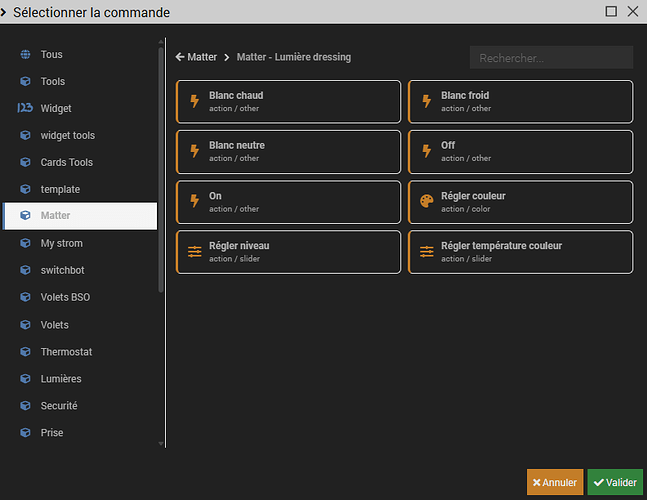Click the breadcrumb chevron after Matter
The height and width of the screenshot is (500, 647).
click(x=227, y=57)
